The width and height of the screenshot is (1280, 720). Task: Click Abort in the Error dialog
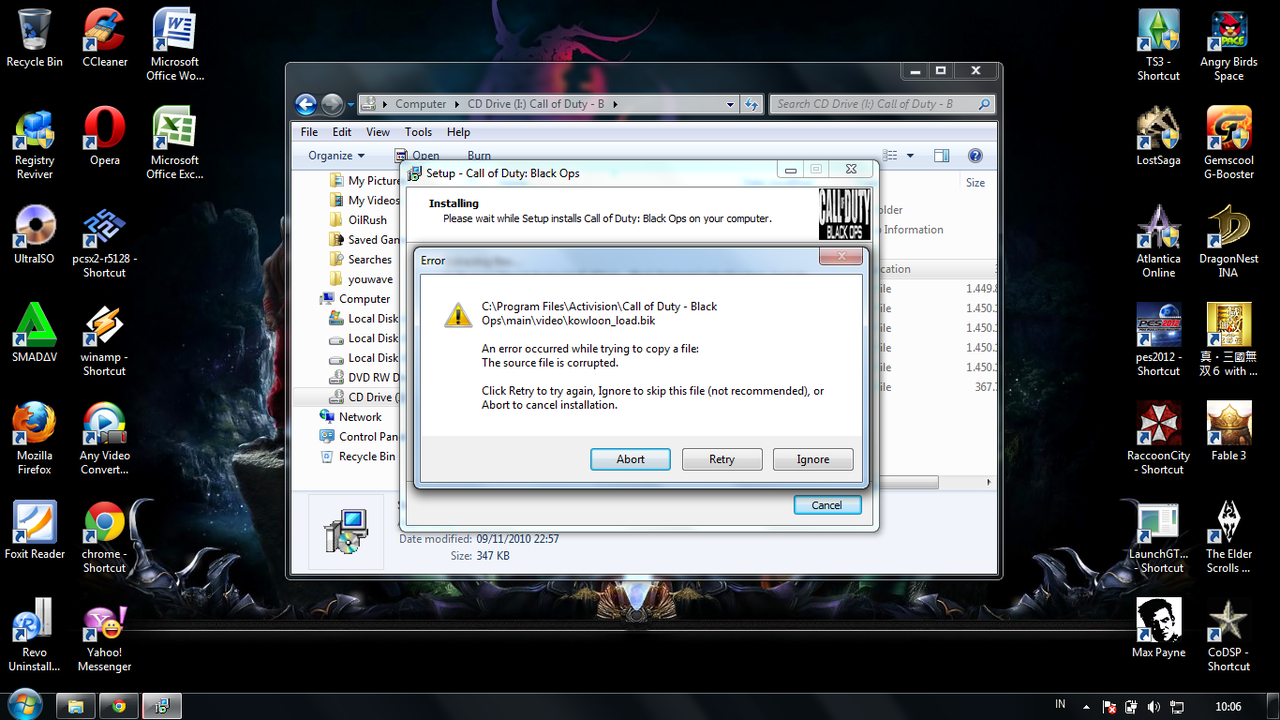(x=630, y=459)
